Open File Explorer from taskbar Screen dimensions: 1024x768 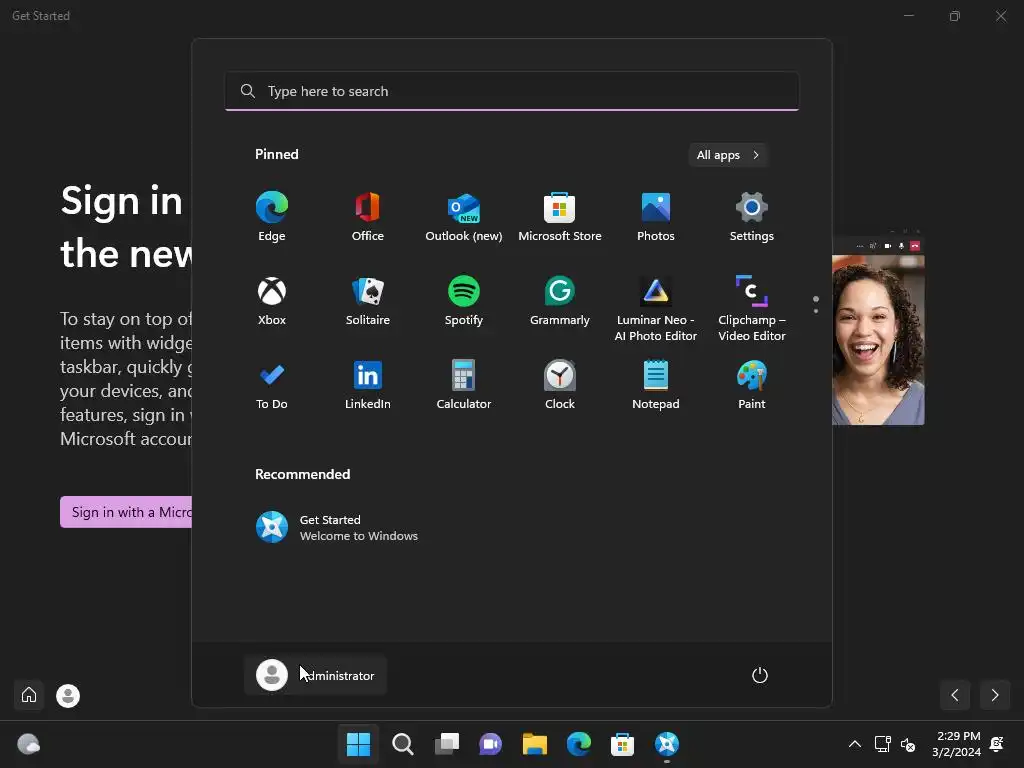534,744
